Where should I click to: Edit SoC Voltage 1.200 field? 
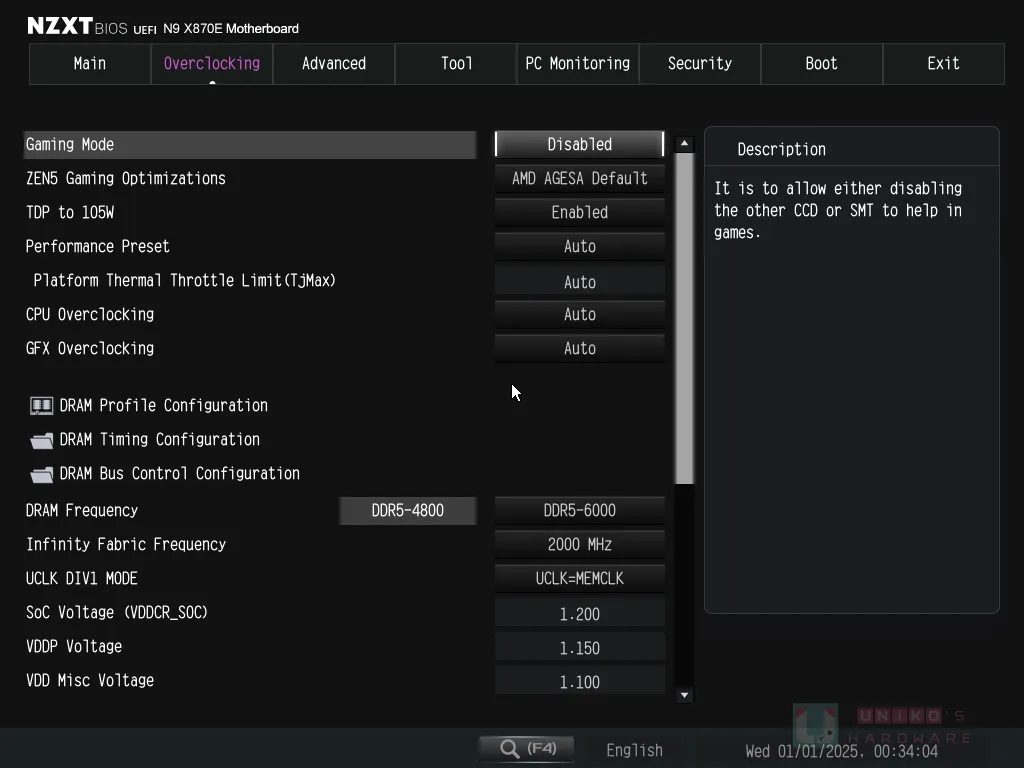[x=580, y=613]
